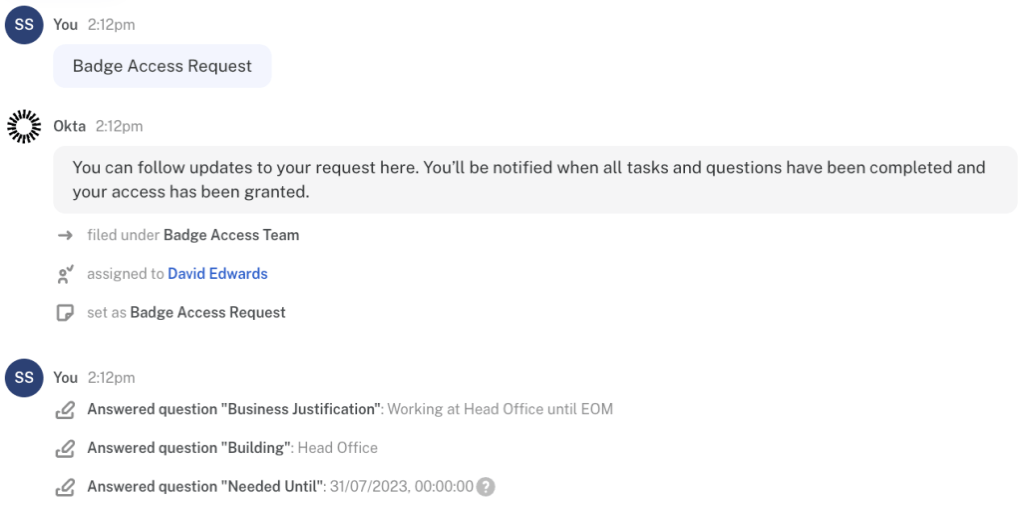Click the pencil icon for Business Justification answer
Viewport: 1021px width, 515px height.
[x=65, y=410]
